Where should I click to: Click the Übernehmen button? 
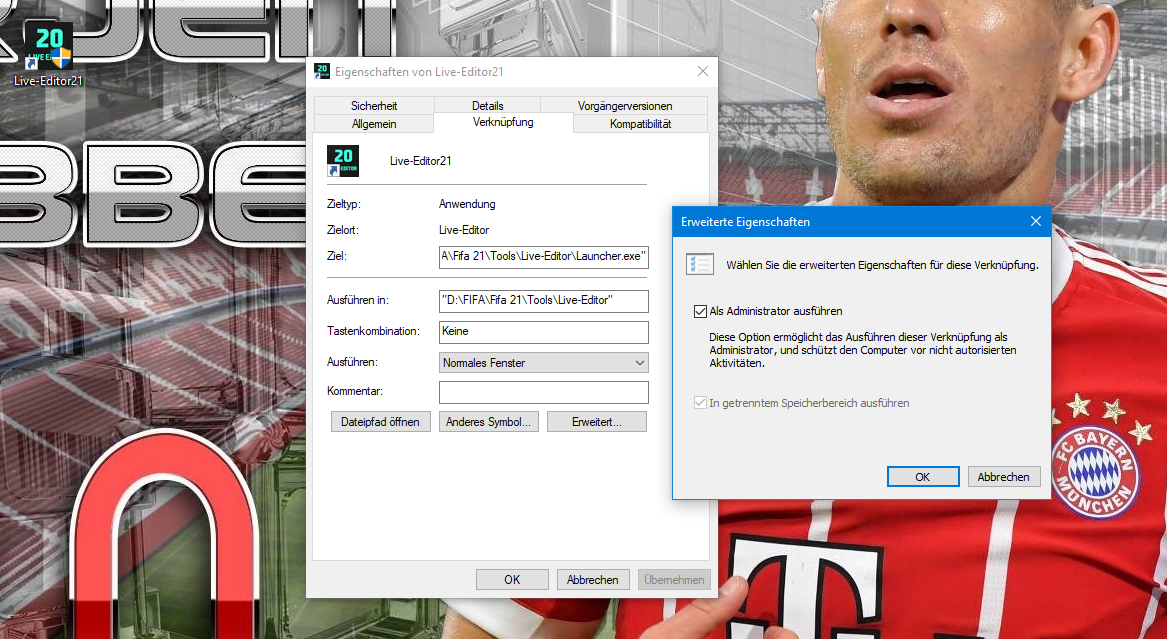[674, 579]
